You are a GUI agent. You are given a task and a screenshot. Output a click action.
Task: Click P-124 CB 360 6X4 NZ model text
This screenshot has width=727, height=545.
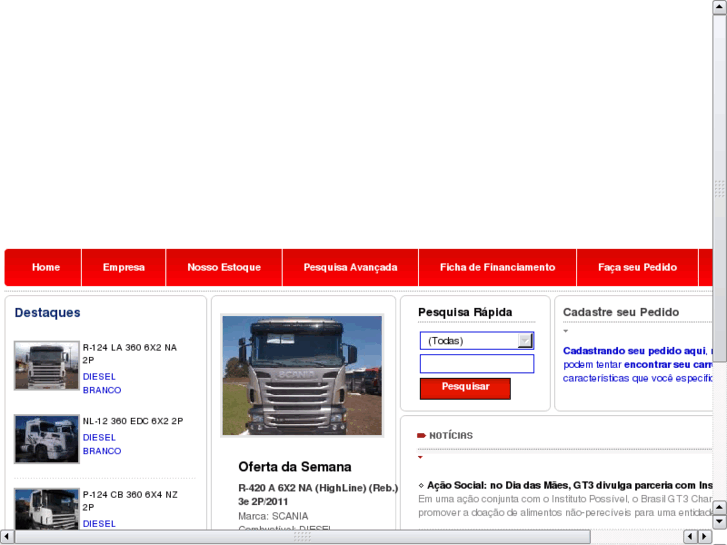(x=130, y=500)
